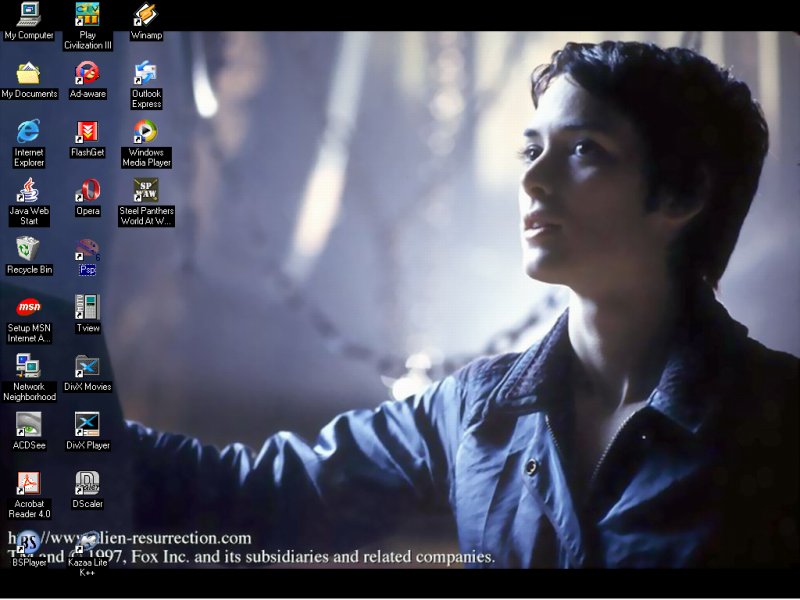The width and height of the screenshot is (800, 600).
Task: Open the My Documents folder
Action: pyautogui.click(x=29, y=73)
